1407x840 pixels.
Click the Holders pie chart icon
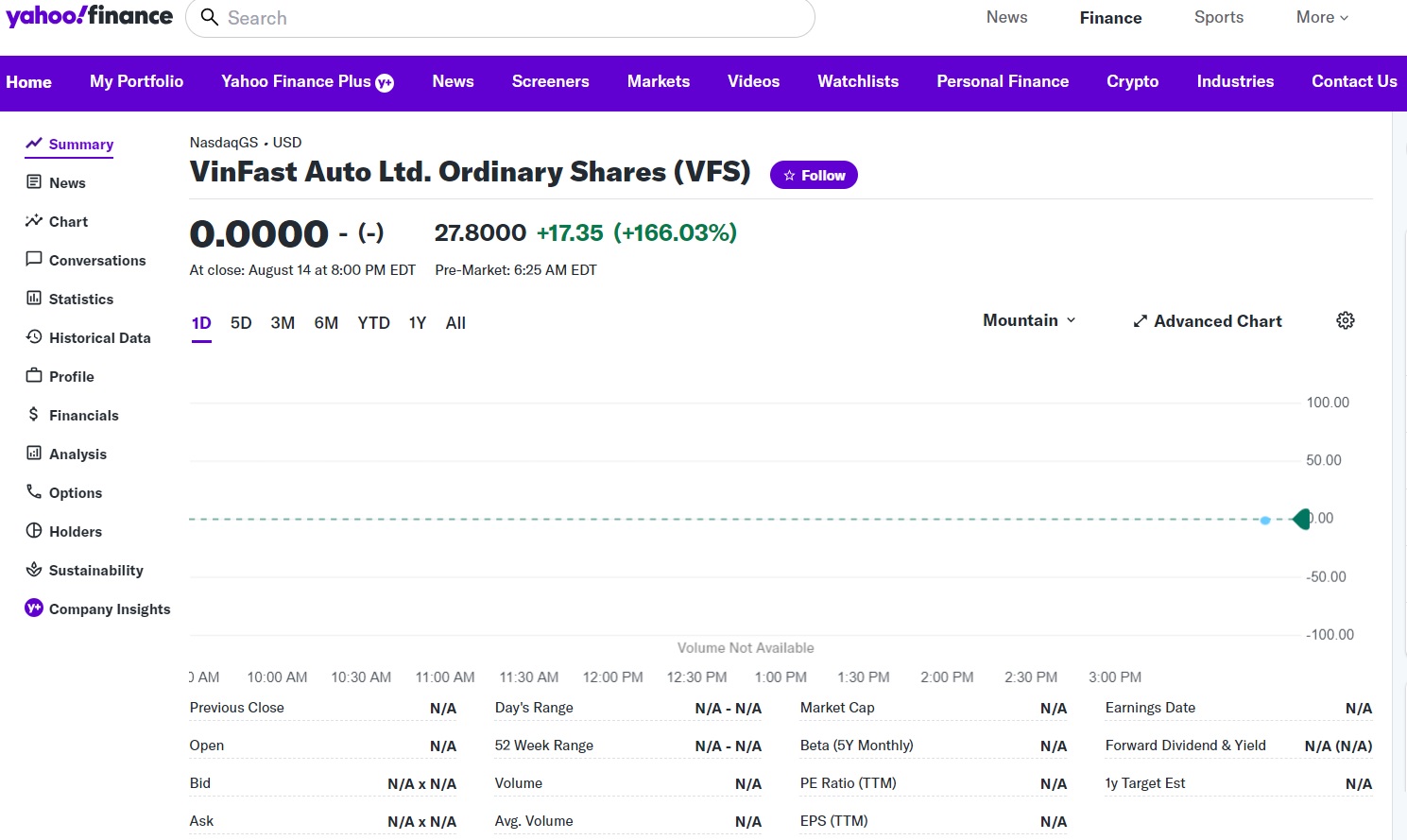click(34, 531)
